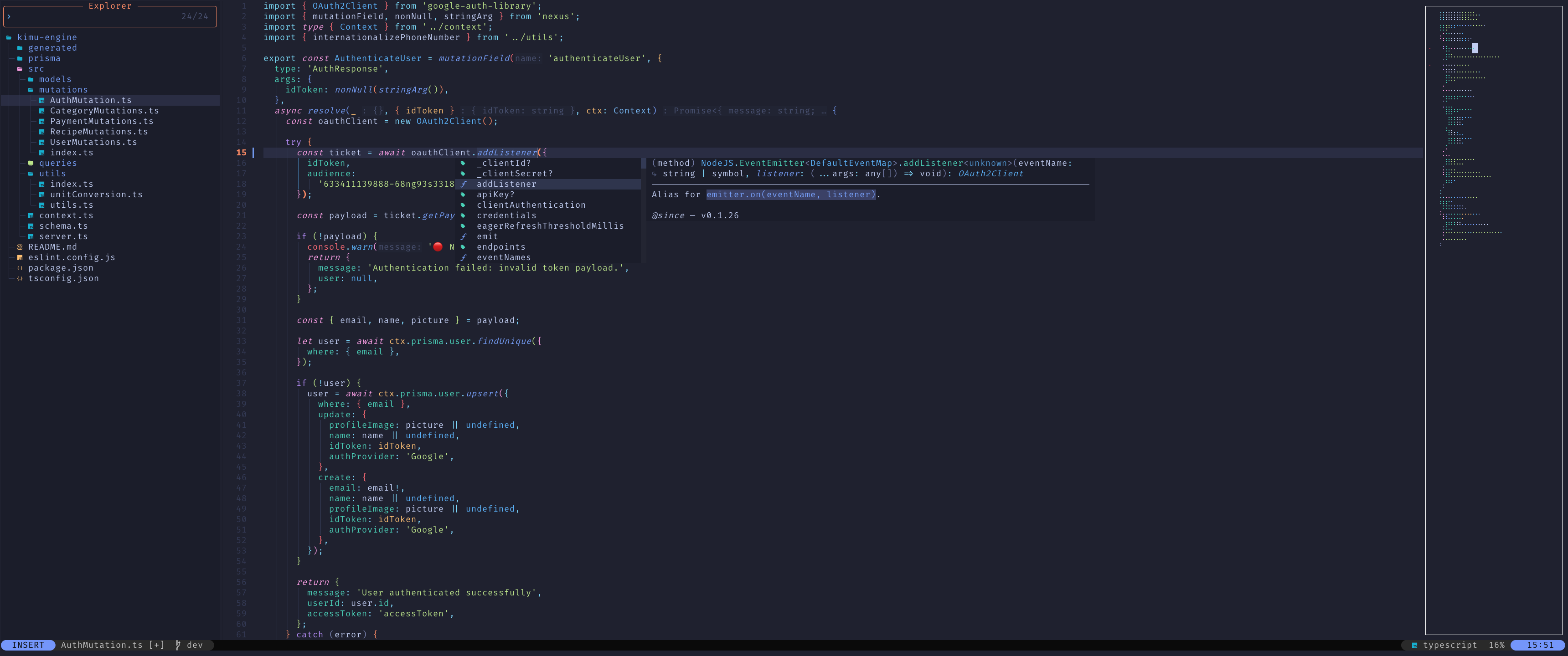Click the INSERT mode indicator
Image resolution: width=1568 pixels, height=656 pixels.
[x=28, y=645]
